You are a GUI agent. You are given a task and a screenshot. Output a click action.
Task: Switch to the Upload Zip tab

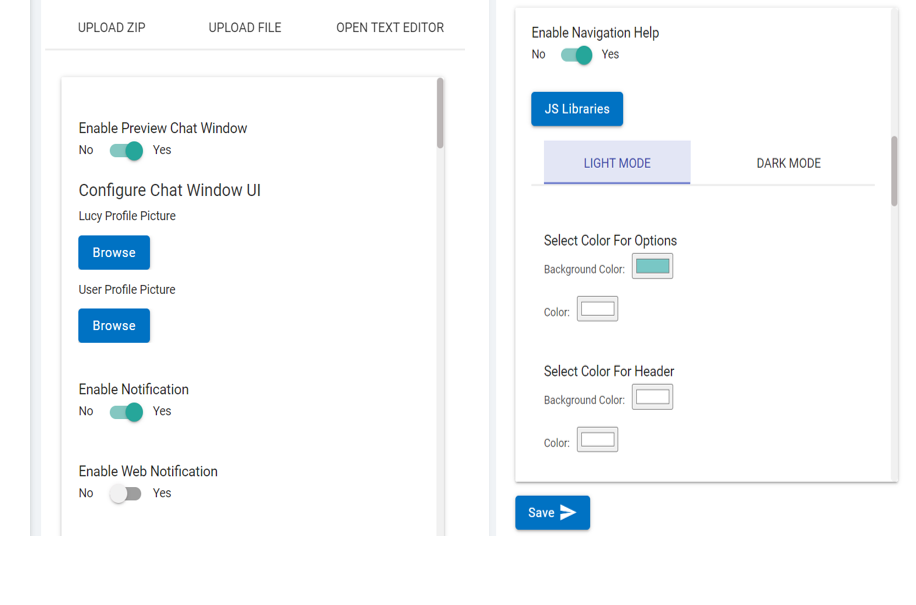click(x=112, y=28)
